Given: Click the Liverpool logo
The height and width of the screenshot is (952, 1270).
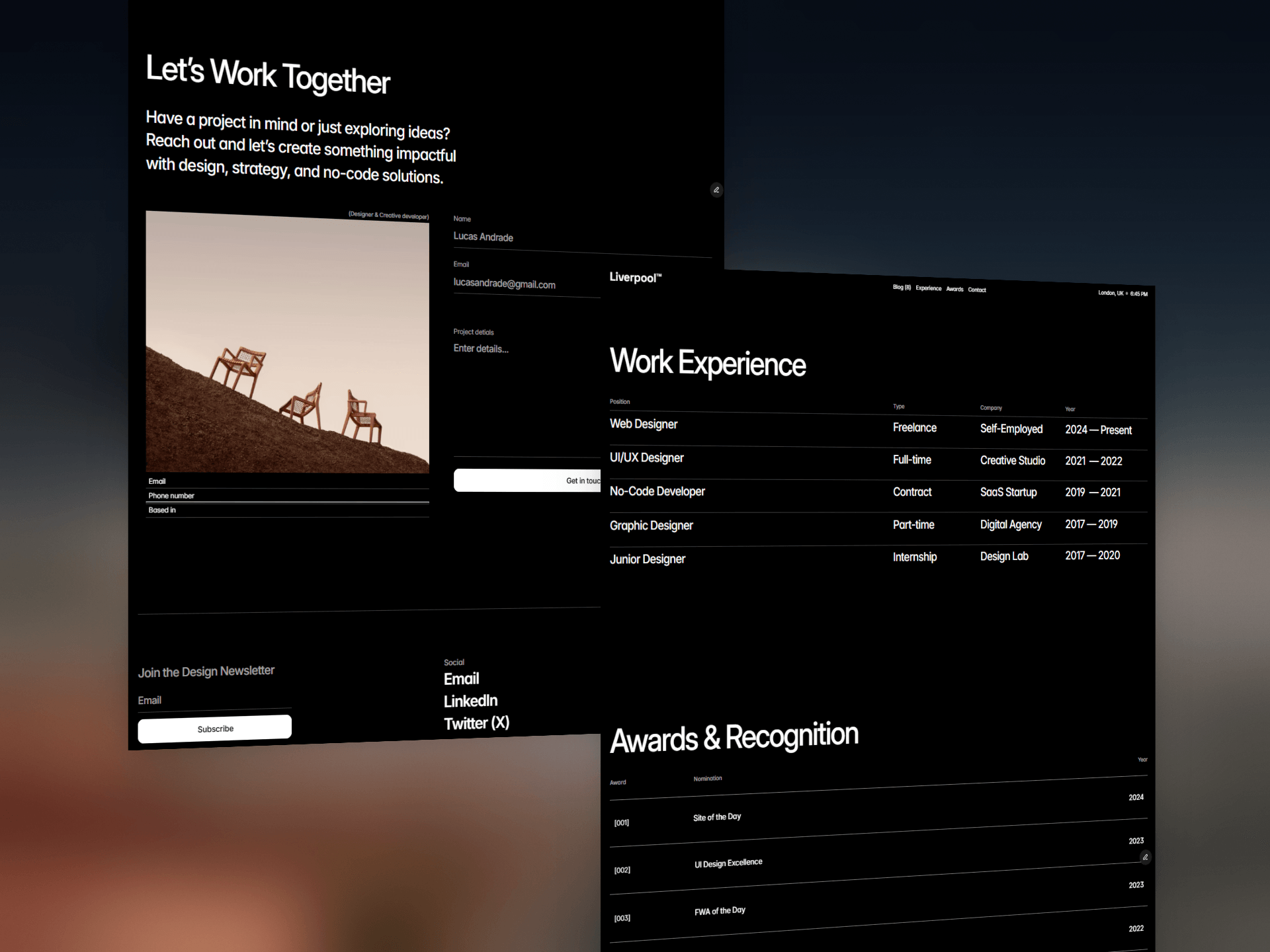Looking at the screenshot, I should click(635, 278).
